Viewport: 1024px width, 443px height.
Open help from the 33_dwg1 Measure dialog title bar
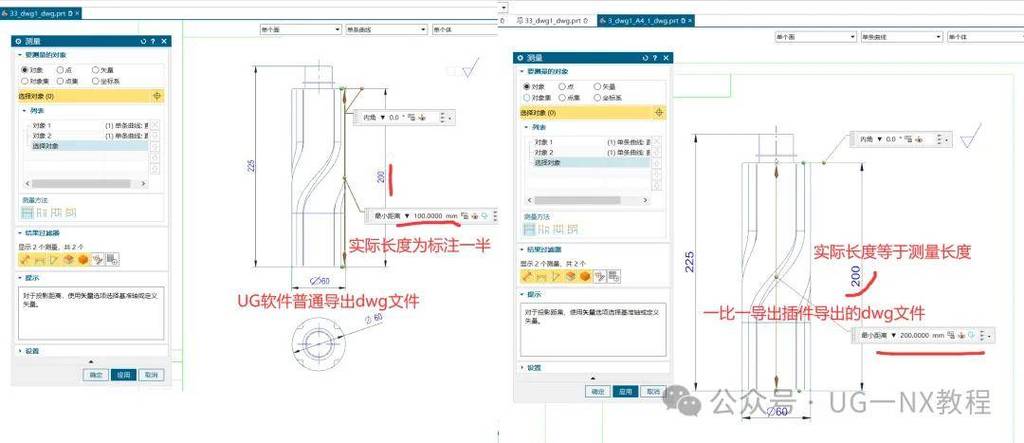point(153,41)
